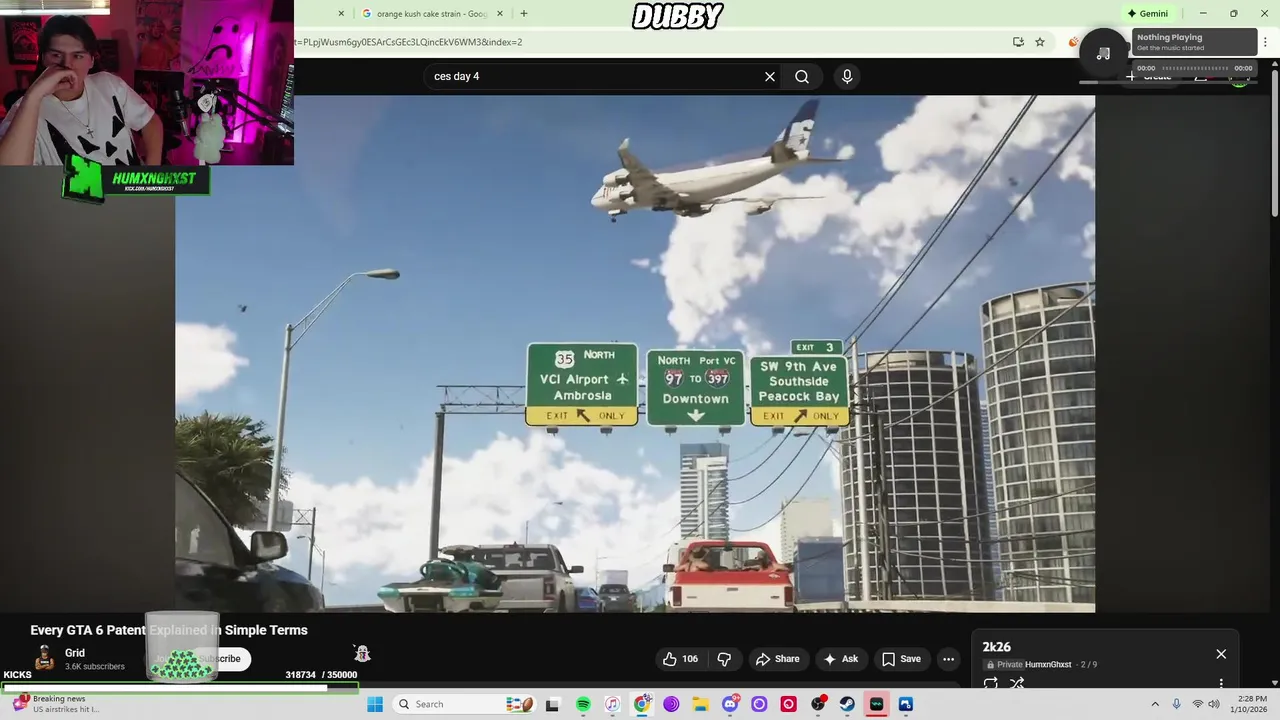
Task: Click the Nothing Playing widget title
Action: click(1169, 38)
